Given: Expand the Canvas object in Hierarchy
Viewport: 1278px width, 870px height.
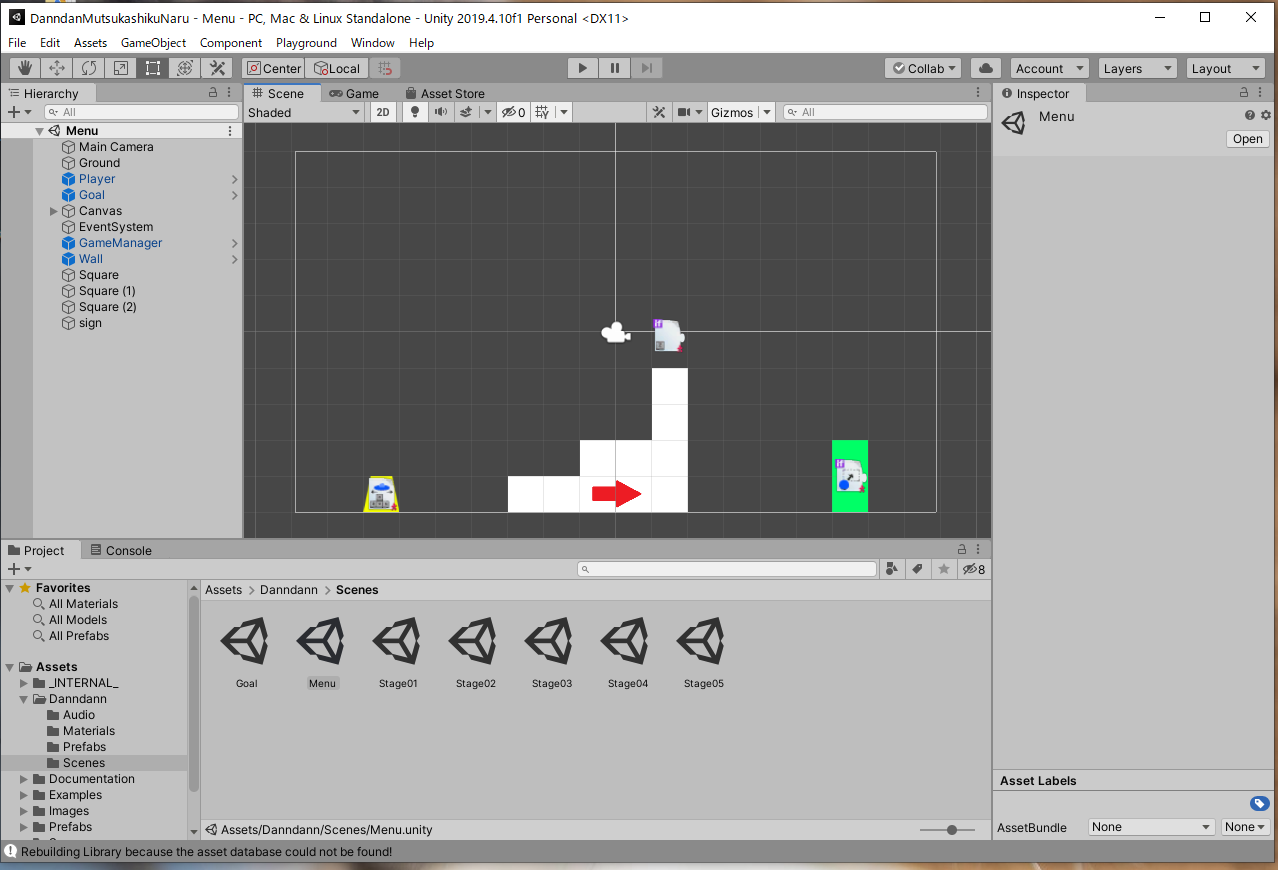Looking at the screenshot, I should pyautogui.click(x=54, y=211).
